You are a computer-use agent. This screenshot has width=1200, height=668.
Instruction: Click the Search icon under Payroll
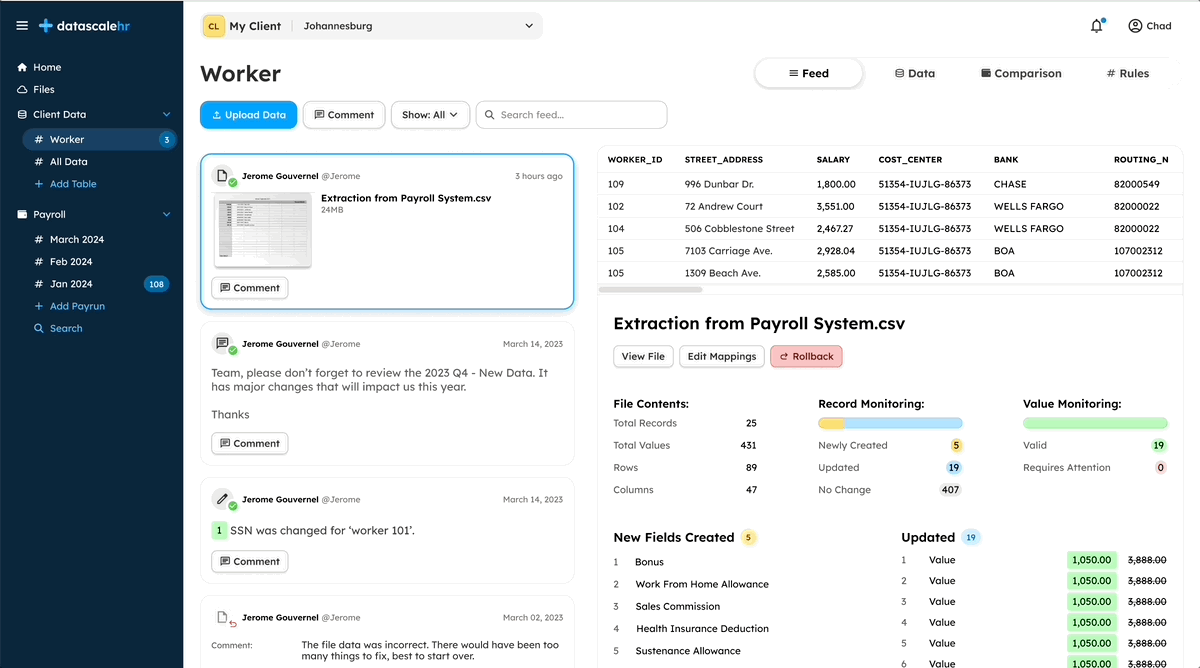tap(37, 328)
